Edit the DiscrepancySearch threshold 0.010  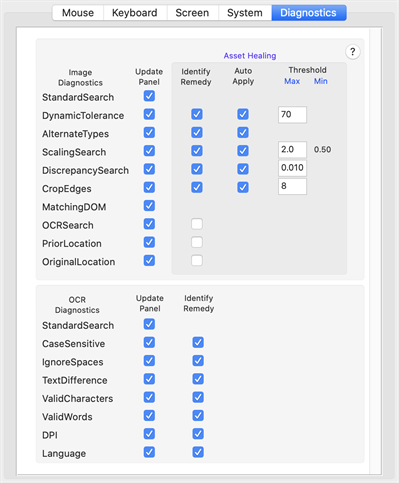point(292,168)
